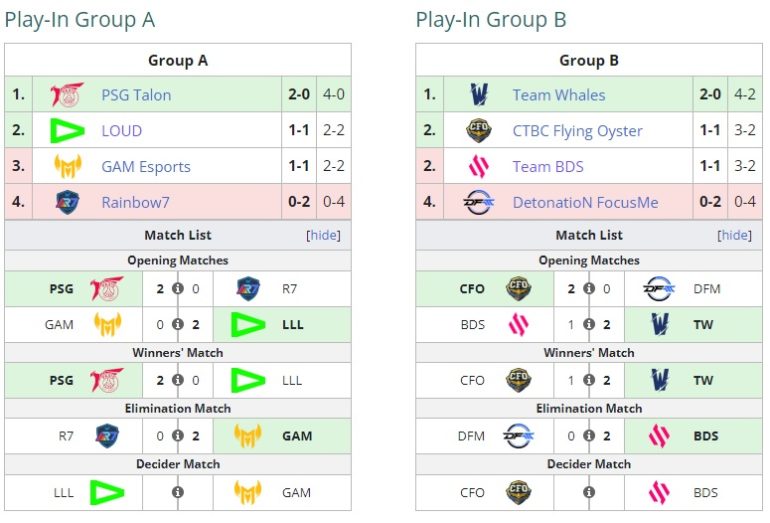Click PSG Talon logo in Group A standings

tap(68, 95)
